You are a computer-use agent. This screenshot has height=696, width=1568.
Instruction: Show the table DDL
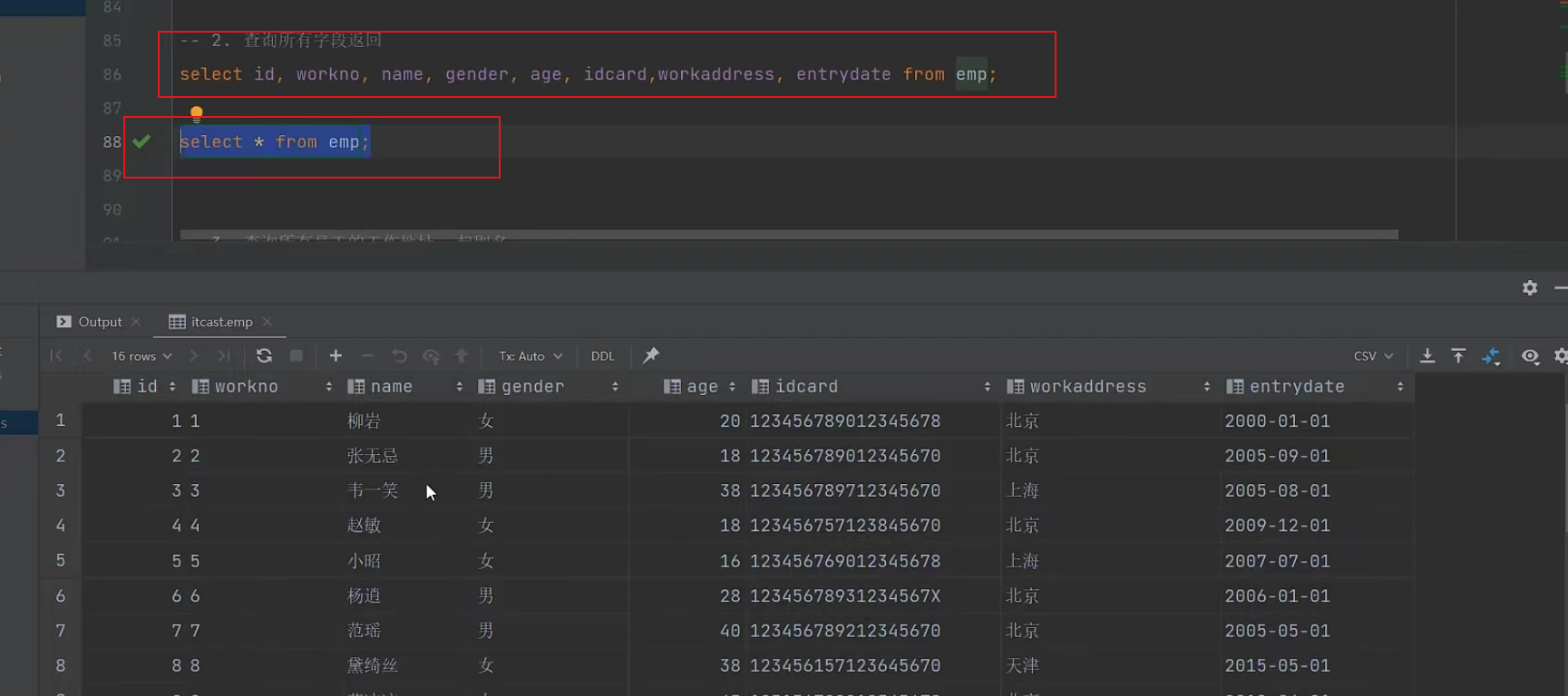pyautogui.click(x=602, y=356)
